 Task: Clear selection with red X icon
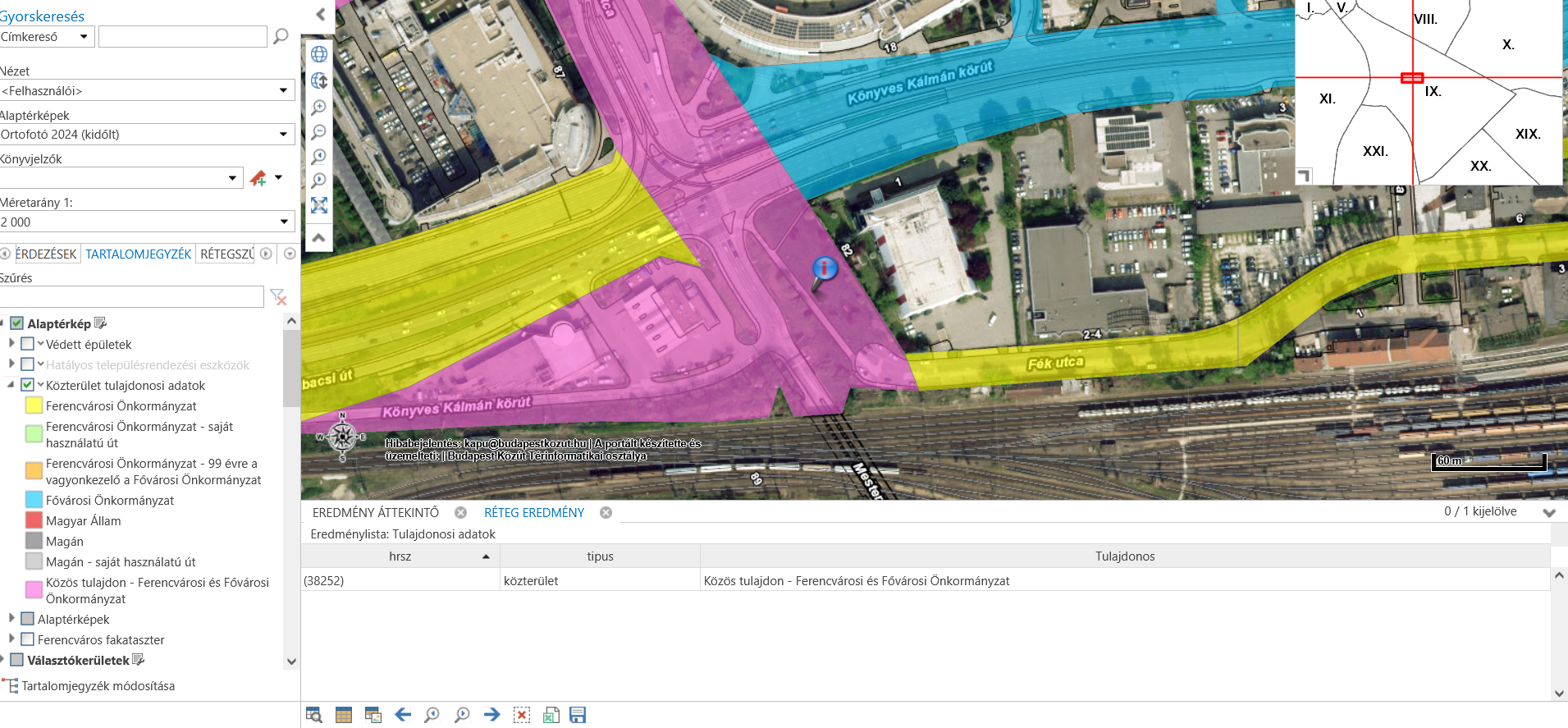point(522,715)
